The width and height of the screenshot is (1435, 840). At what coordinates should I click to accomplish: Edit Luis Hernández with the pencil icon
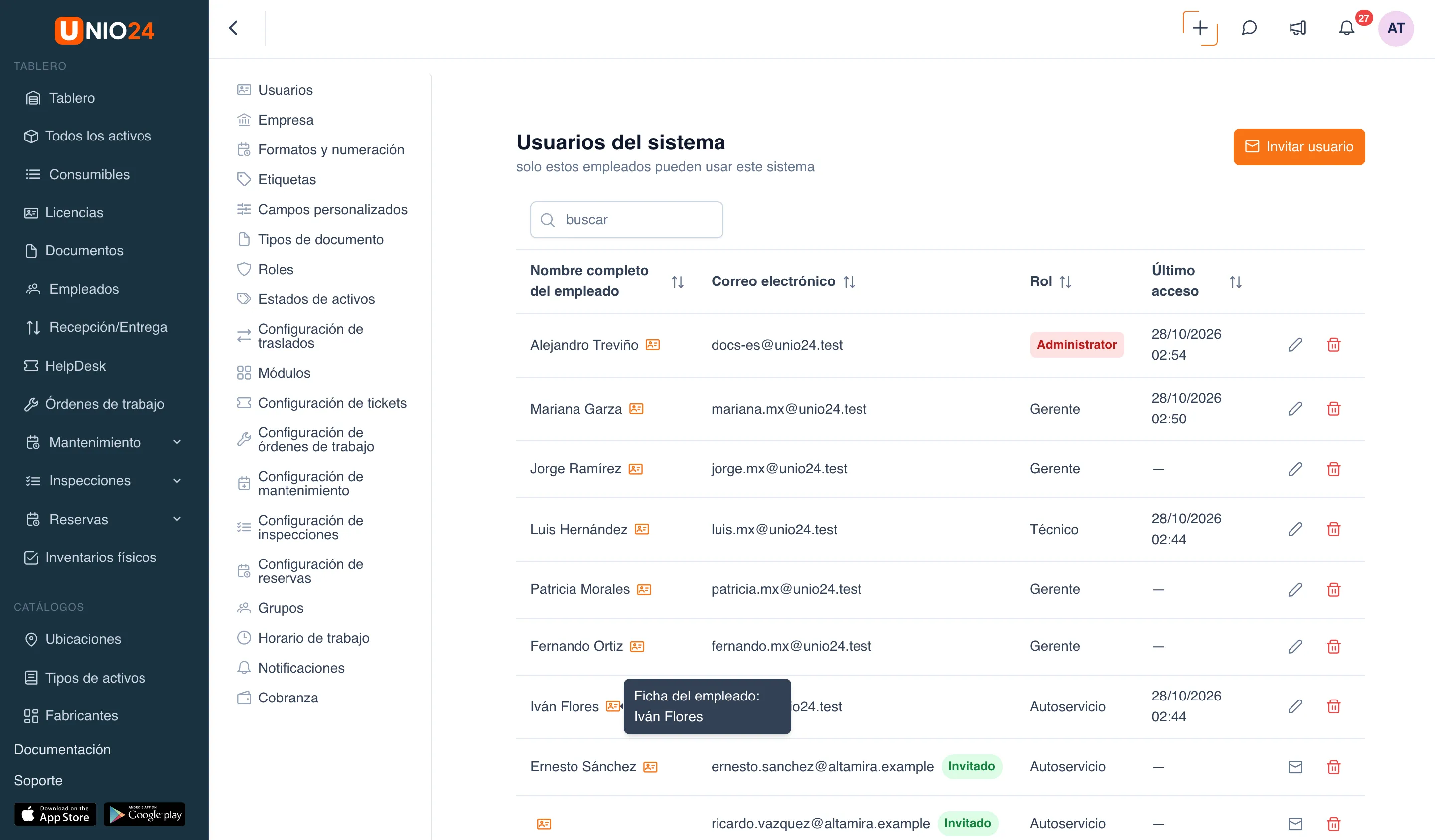[1295, 529]
